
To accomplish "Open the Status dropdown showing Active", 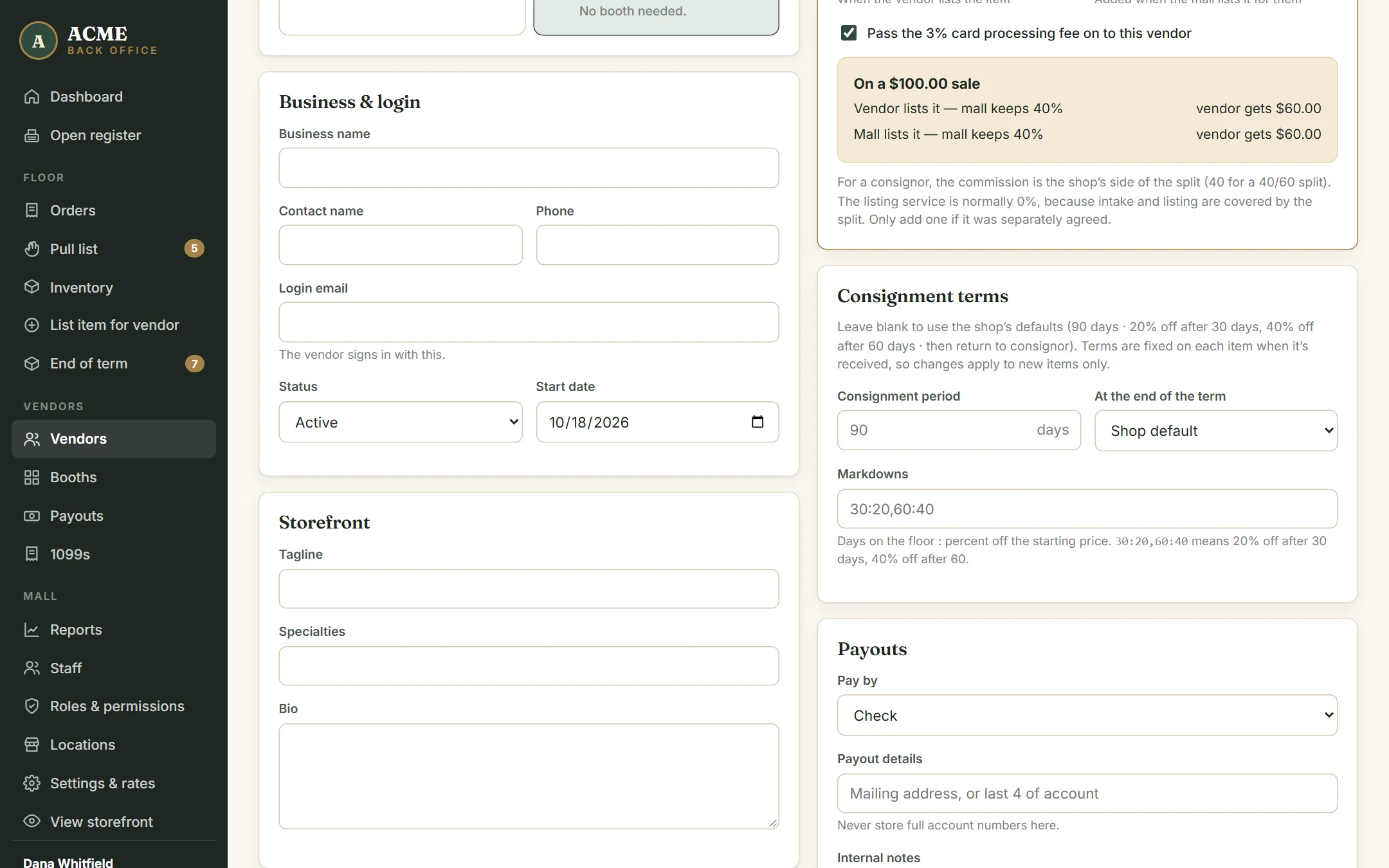I will coord(400,422).
